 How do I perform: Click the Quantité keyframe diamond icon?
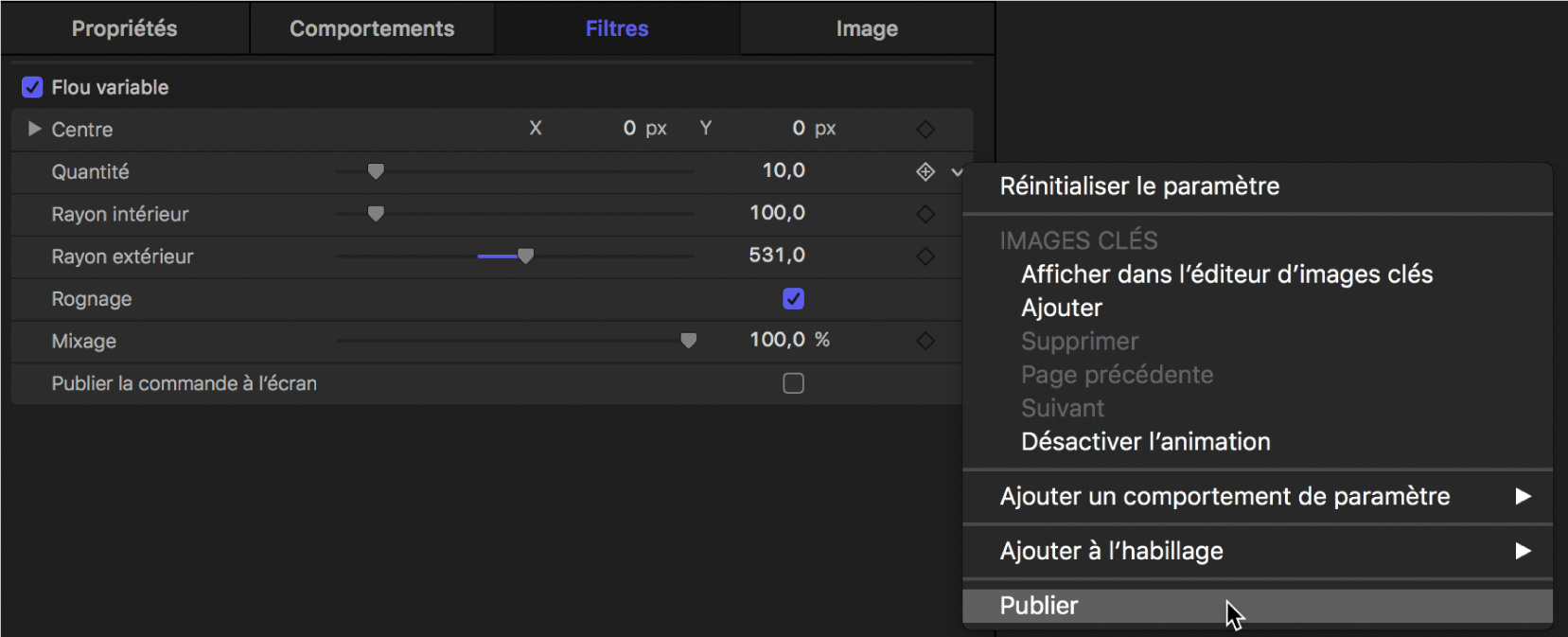[925, 171]
